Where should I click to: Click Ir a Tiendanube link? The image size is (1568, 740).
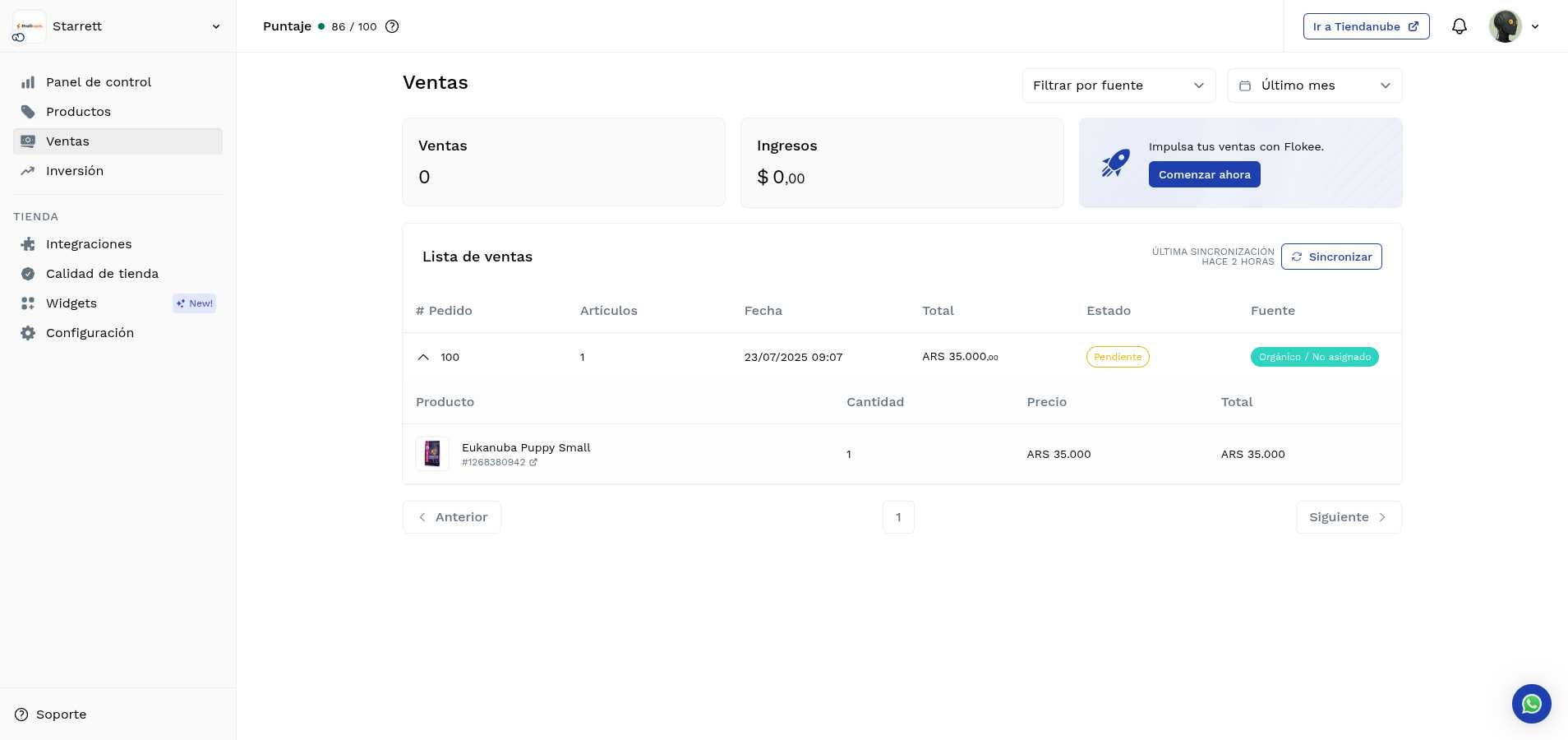[1365, 26]
